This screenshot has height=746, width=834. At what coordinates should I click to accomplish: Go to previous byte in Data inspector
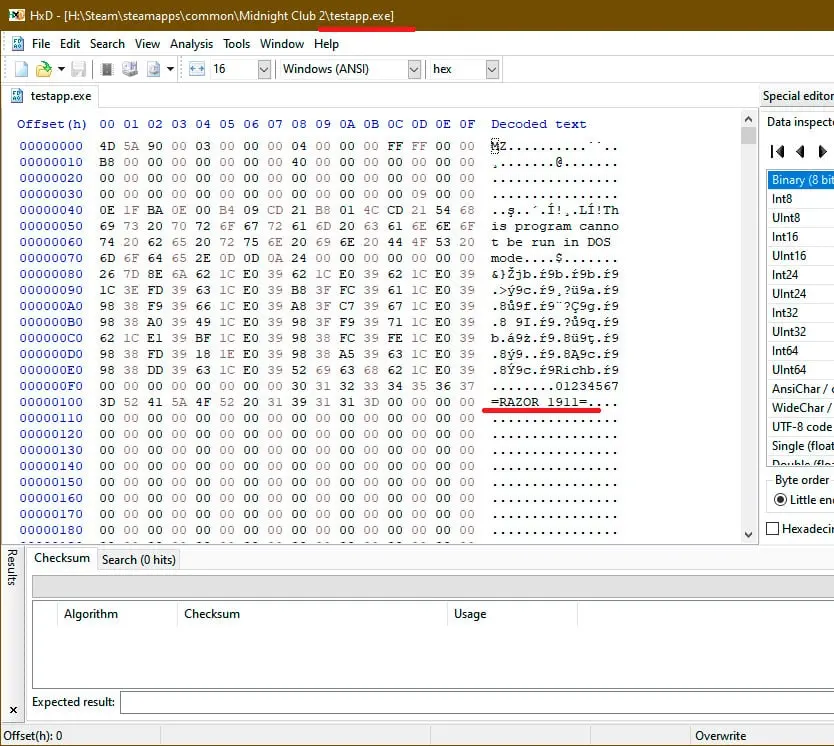799,152
